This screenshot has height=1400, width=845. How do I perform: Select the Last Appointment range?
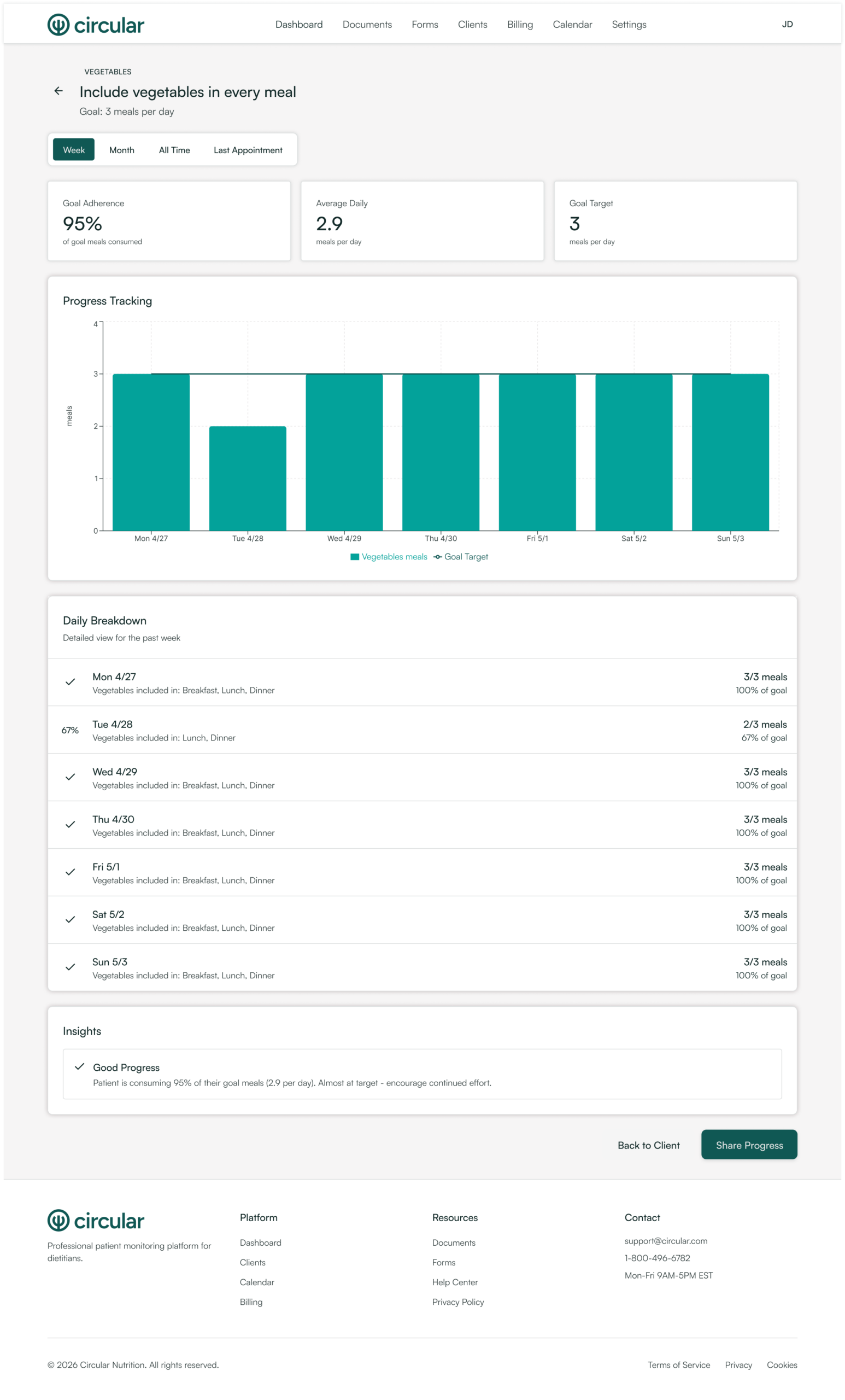(248, 150)
